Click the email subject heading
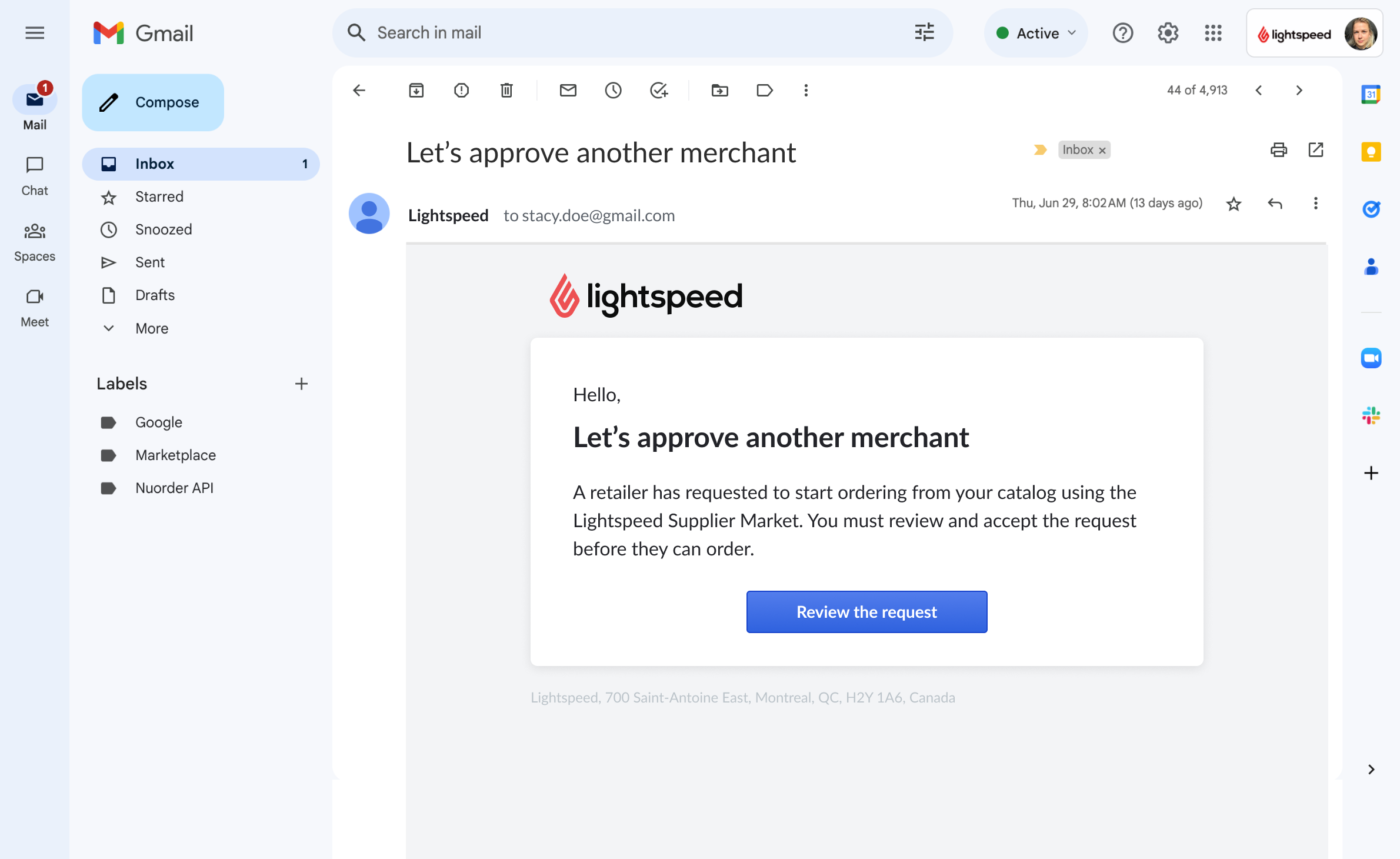 [601, 153]
